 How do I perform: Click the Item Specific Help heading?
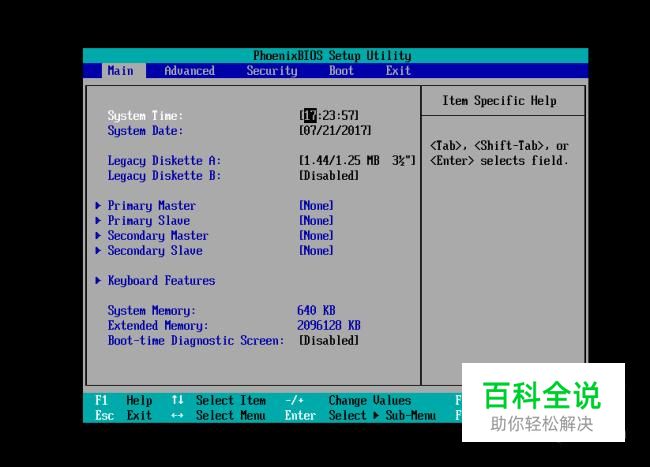[499, 101]
